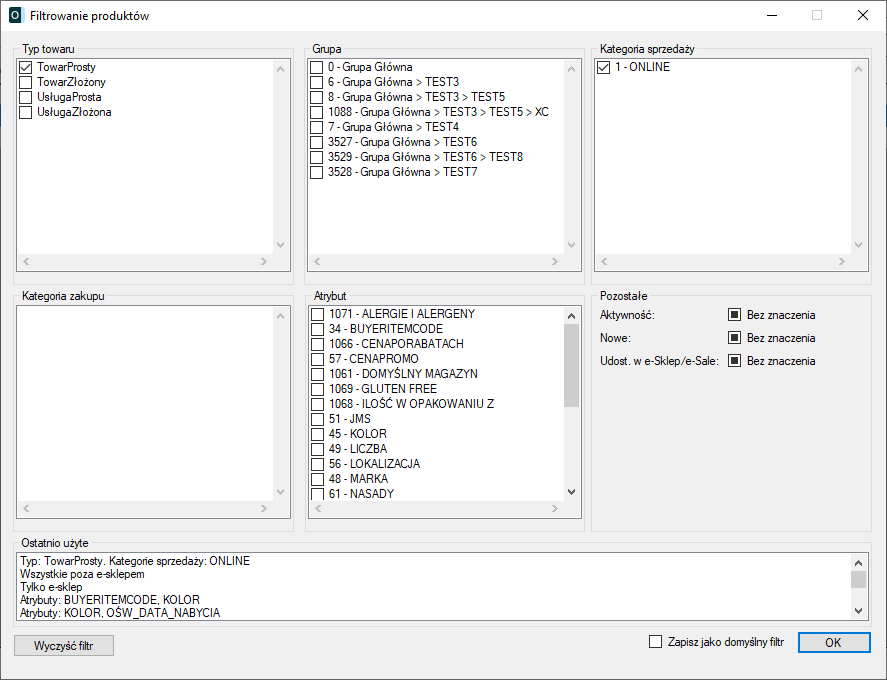Check the 45 - KOLOR attribute

point(317,434)
